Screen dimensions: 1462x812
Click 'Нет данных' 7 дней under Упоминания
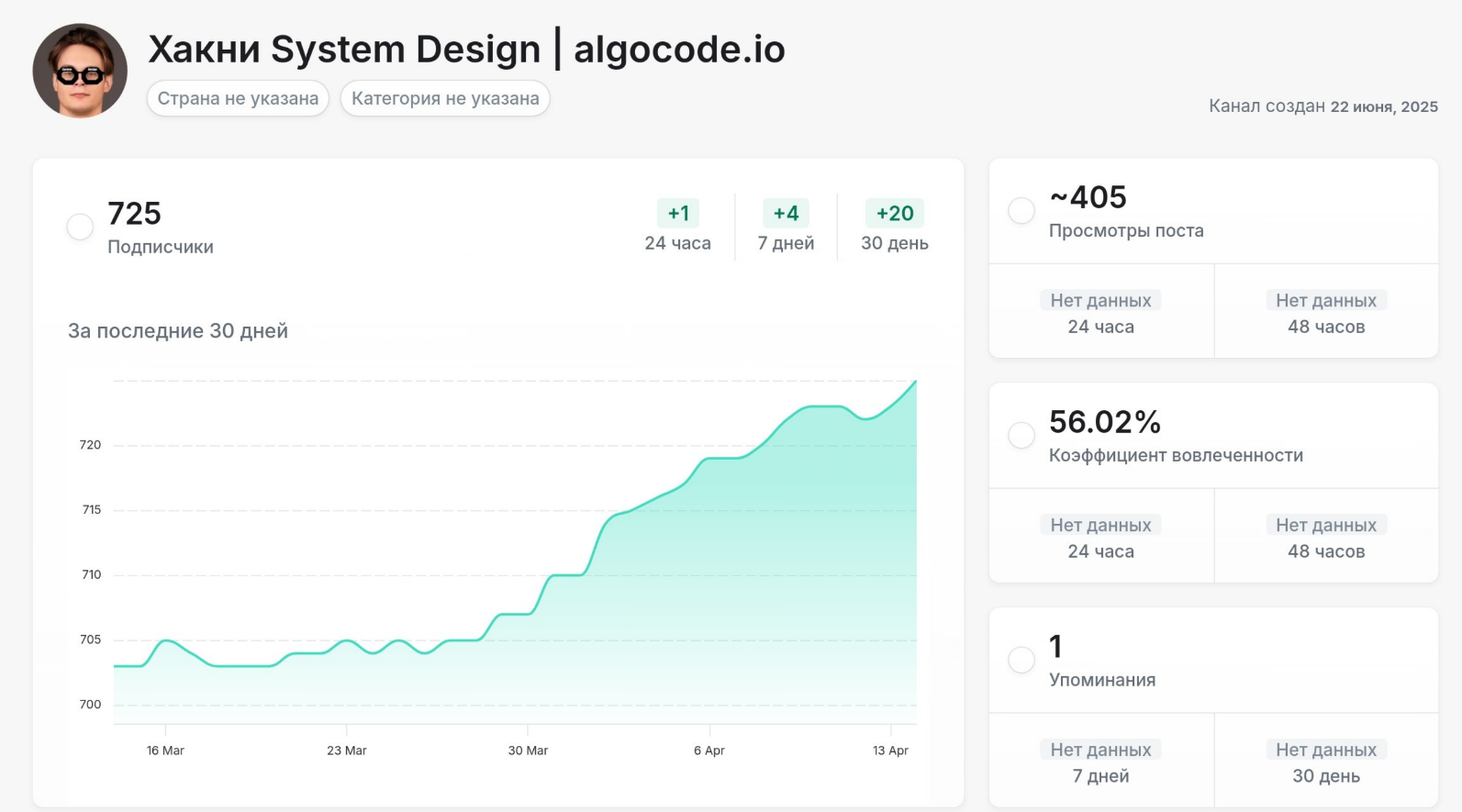click(x=1100, y=750)
